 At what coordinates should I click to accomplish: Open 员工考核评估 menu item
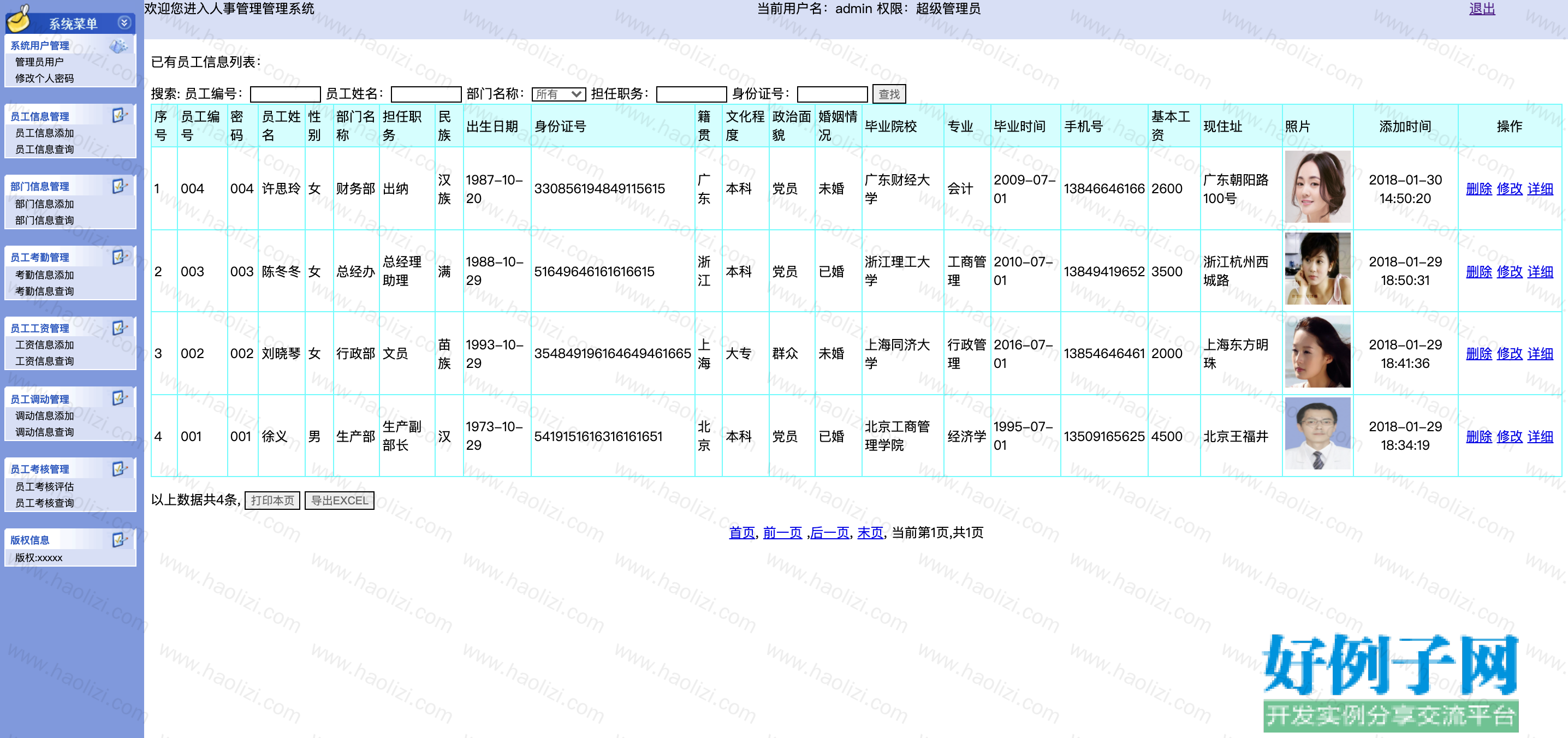pyautogui.click(x=44, y=487)
